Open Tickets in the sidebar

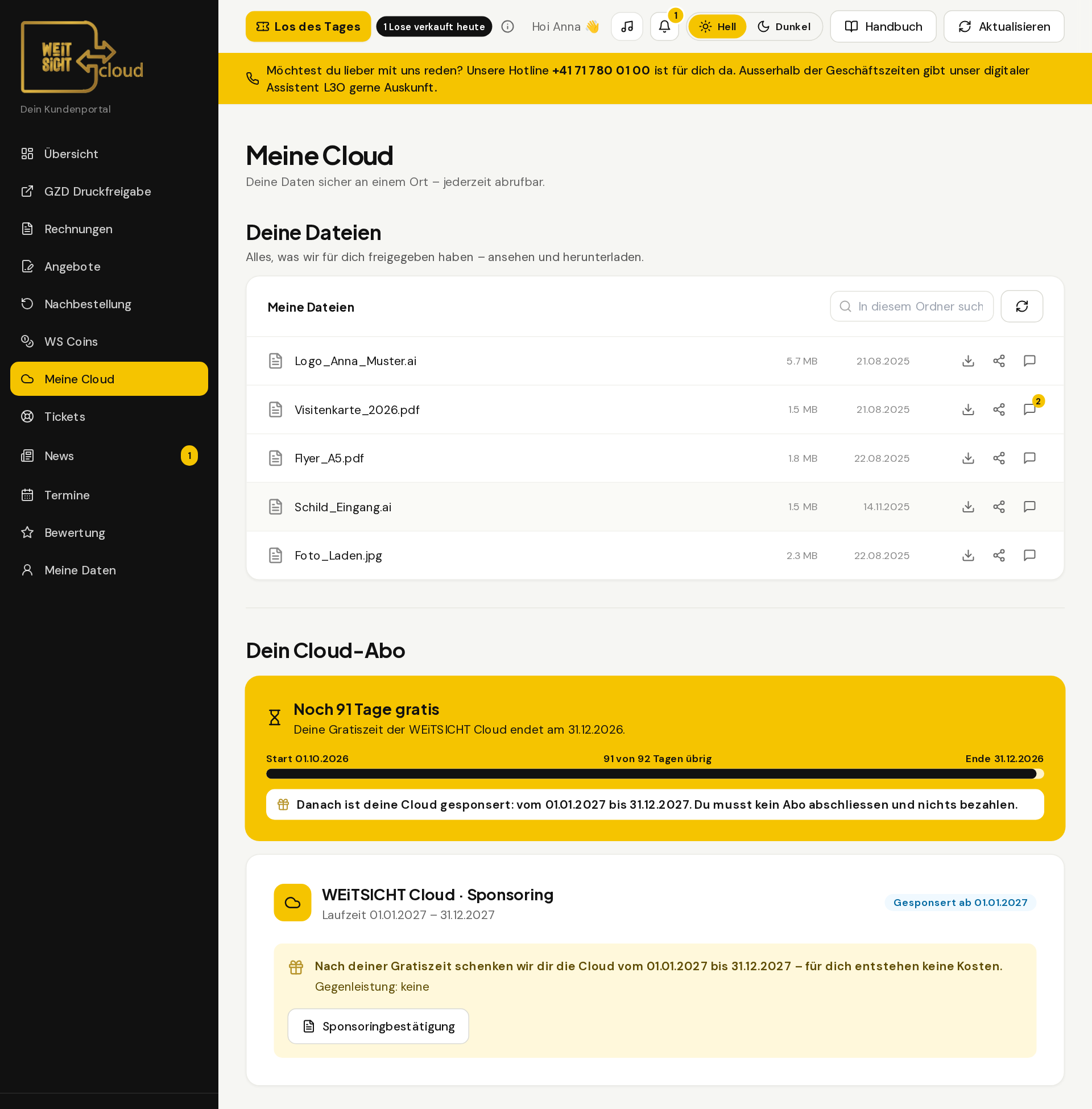click(x=109, y=416)
